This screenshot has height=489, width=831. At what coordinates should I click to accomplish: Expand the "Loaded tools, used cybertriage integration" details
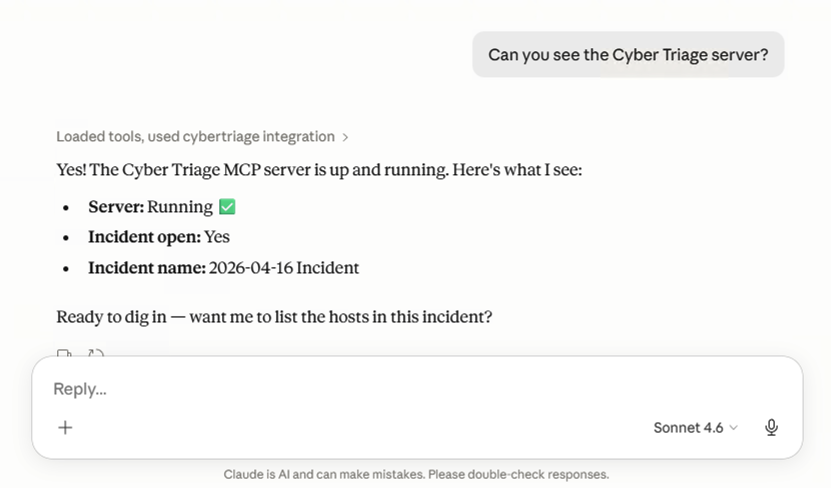195,137
